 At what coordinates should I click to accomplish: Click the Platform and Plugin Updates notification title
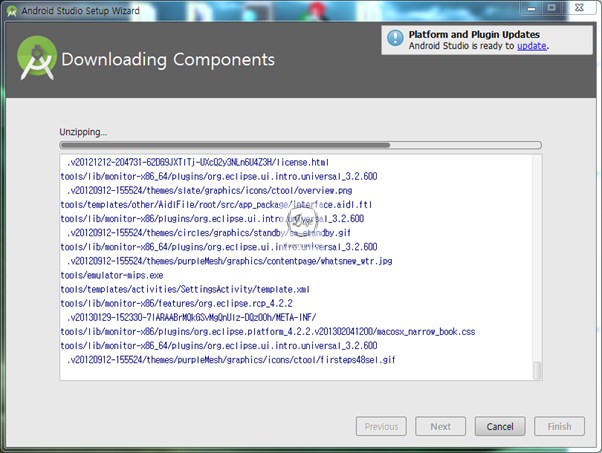(474, 35)
